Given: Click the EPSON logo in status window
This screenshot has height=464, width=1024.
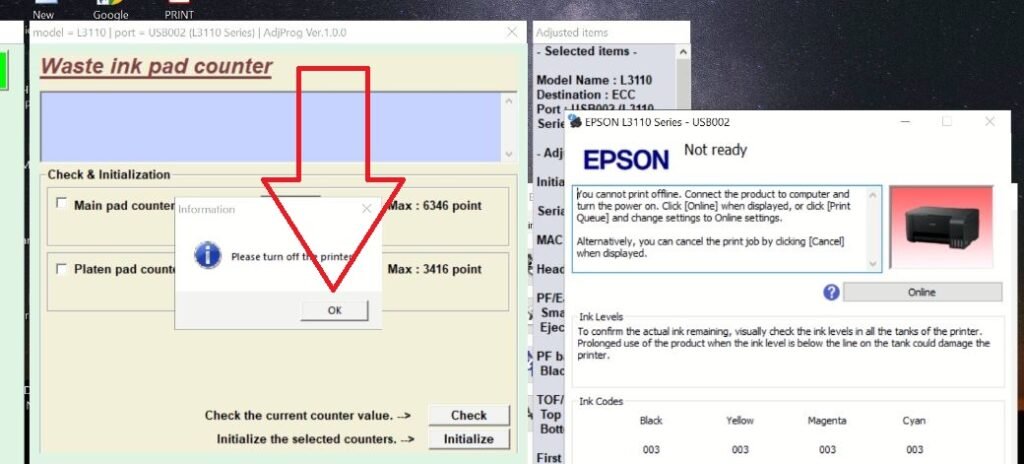Looking at the screenshot, I should point(626,160).
